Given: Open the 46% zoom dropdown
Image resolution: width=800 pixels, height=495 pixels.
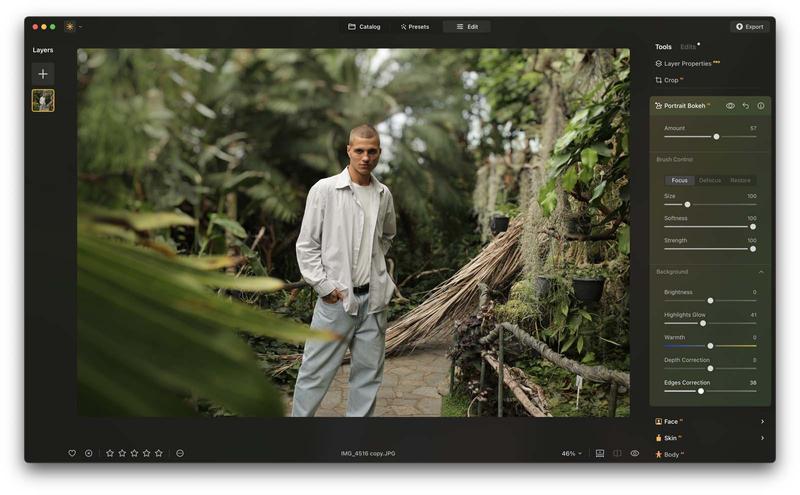Looking at the screenshot, I should click(x=571, y=453).
